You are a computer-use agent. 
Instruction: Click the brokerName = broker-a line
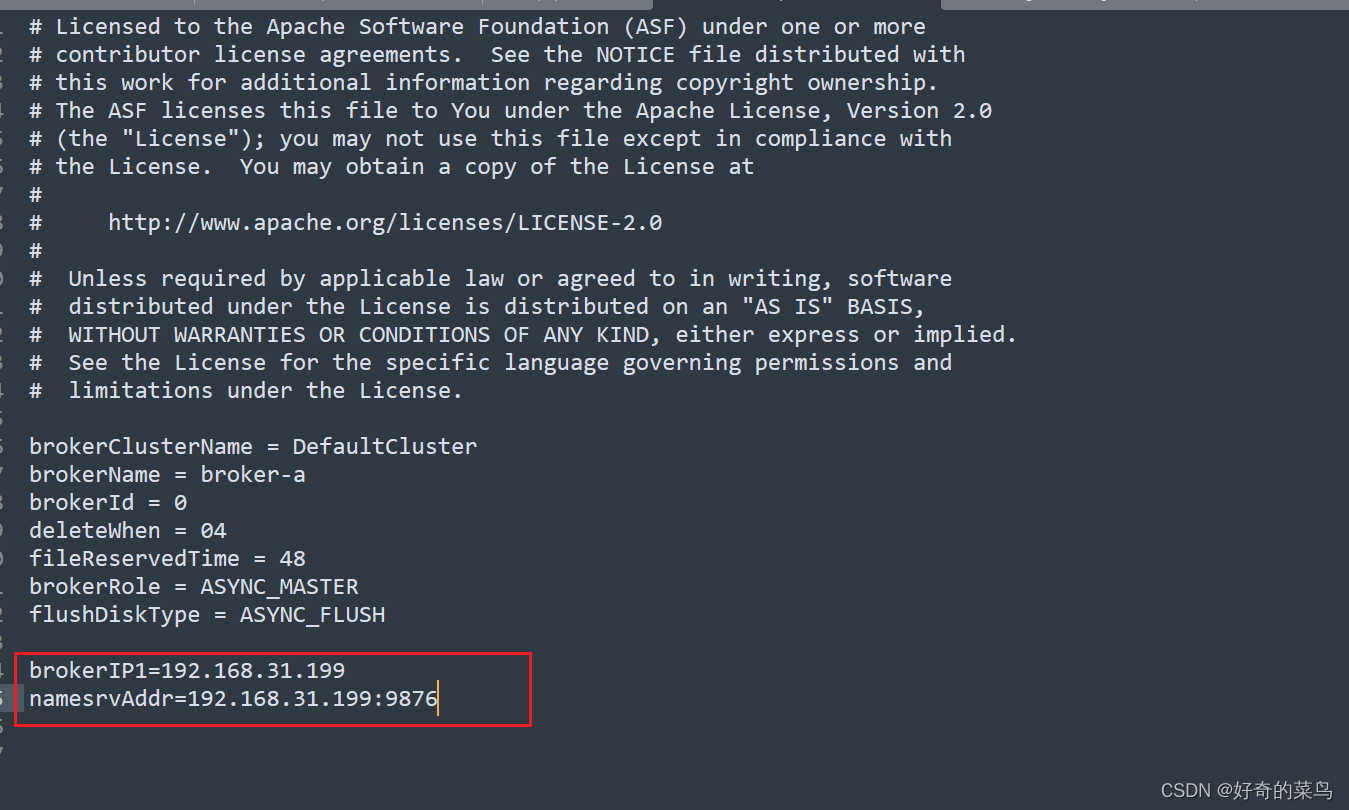(x=167, y=474)
